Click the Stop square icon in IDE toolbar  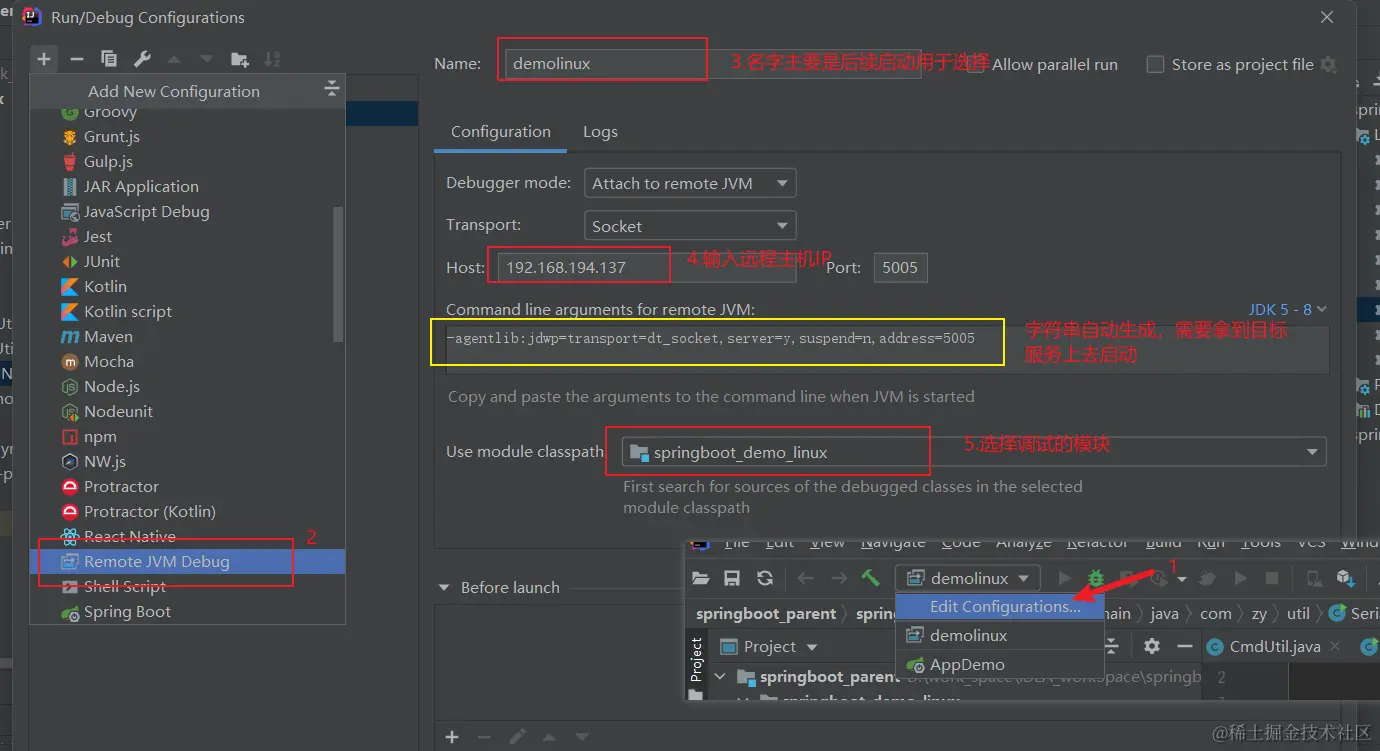point(1272,578)
